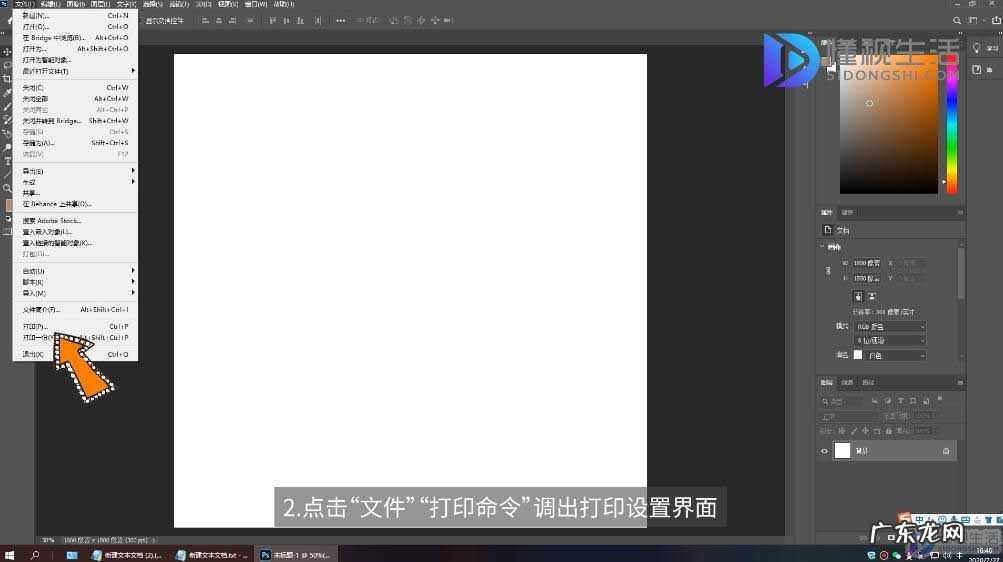The height and width of the screenshot is (562, 1003).
Task: Click the pixel layer filter icon in Layers panel
Action: click(874, 402)
